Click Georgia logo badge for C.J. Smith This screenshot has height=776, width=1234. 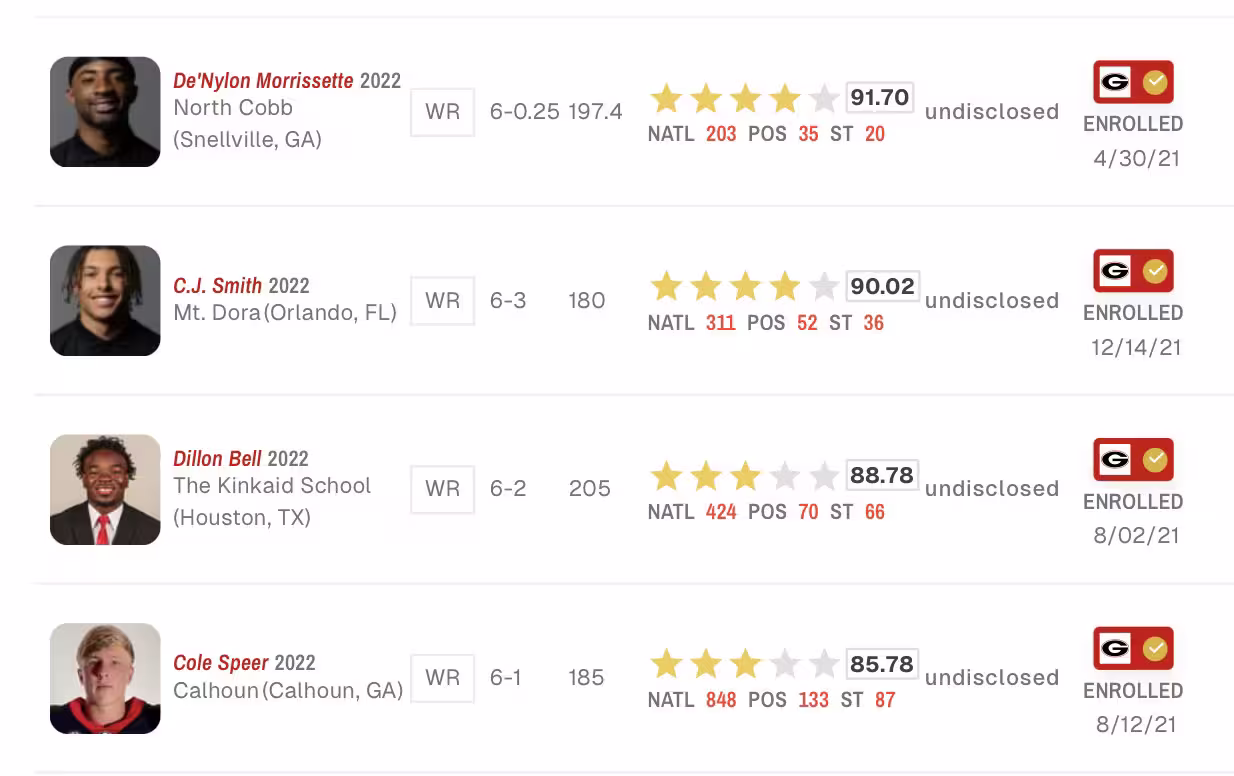coord(1115,271)
